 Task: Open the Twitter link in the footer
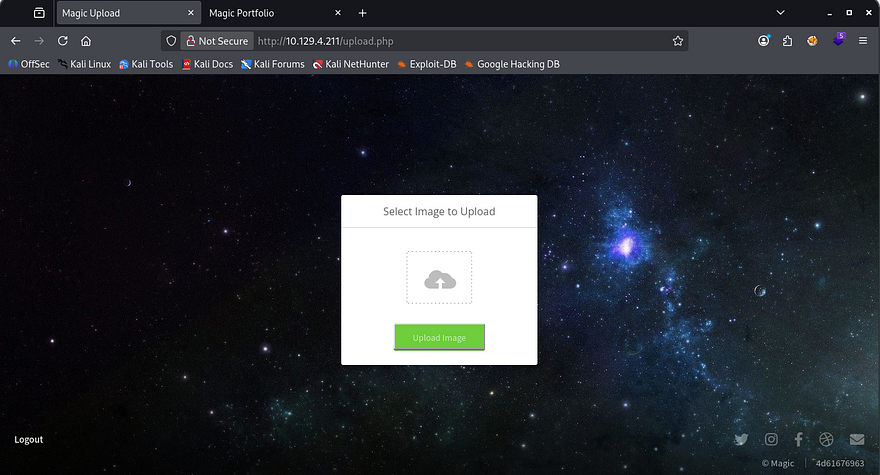pos(741,439)
